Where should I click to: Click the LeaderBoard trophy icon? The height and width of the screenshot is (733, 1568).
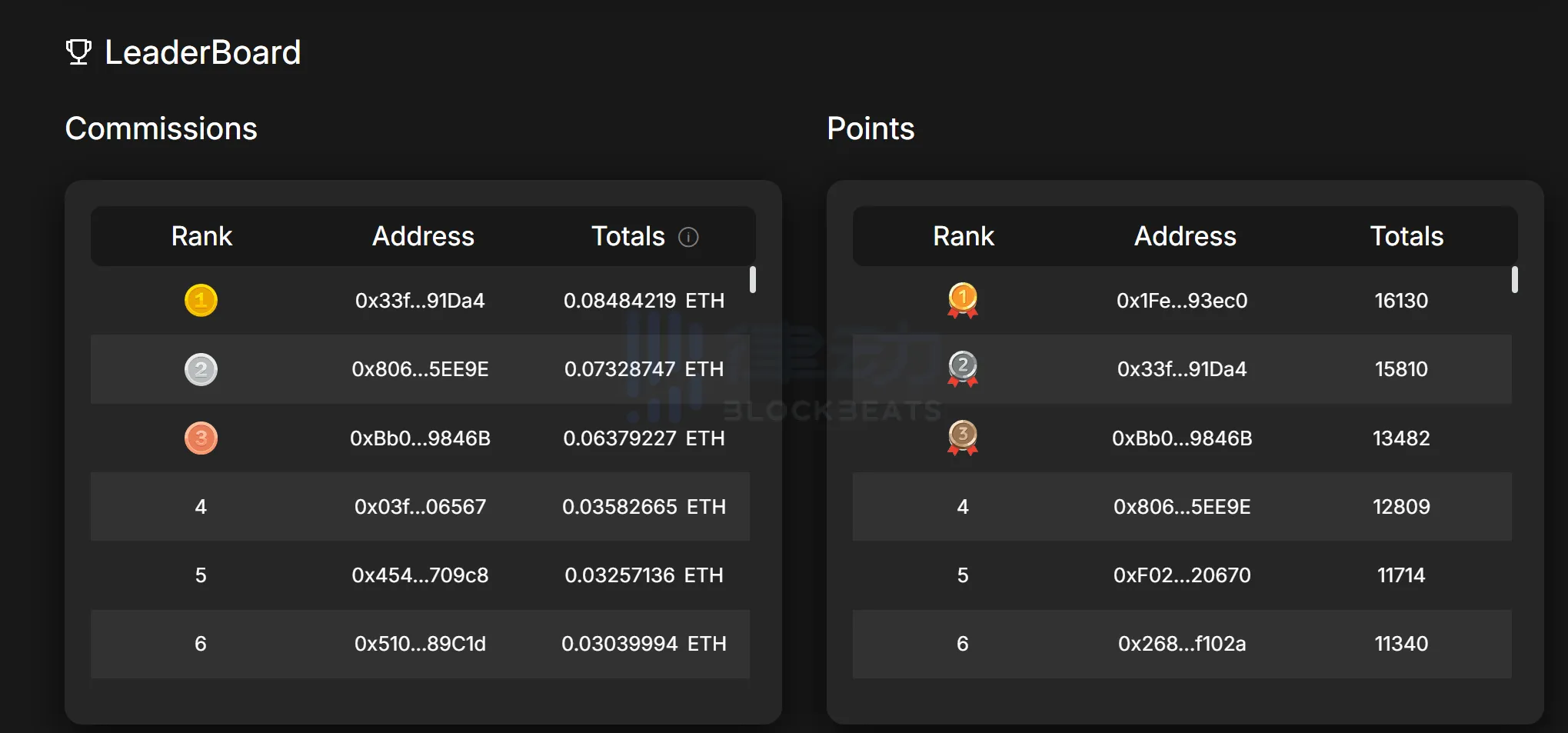tap(78, 52)
